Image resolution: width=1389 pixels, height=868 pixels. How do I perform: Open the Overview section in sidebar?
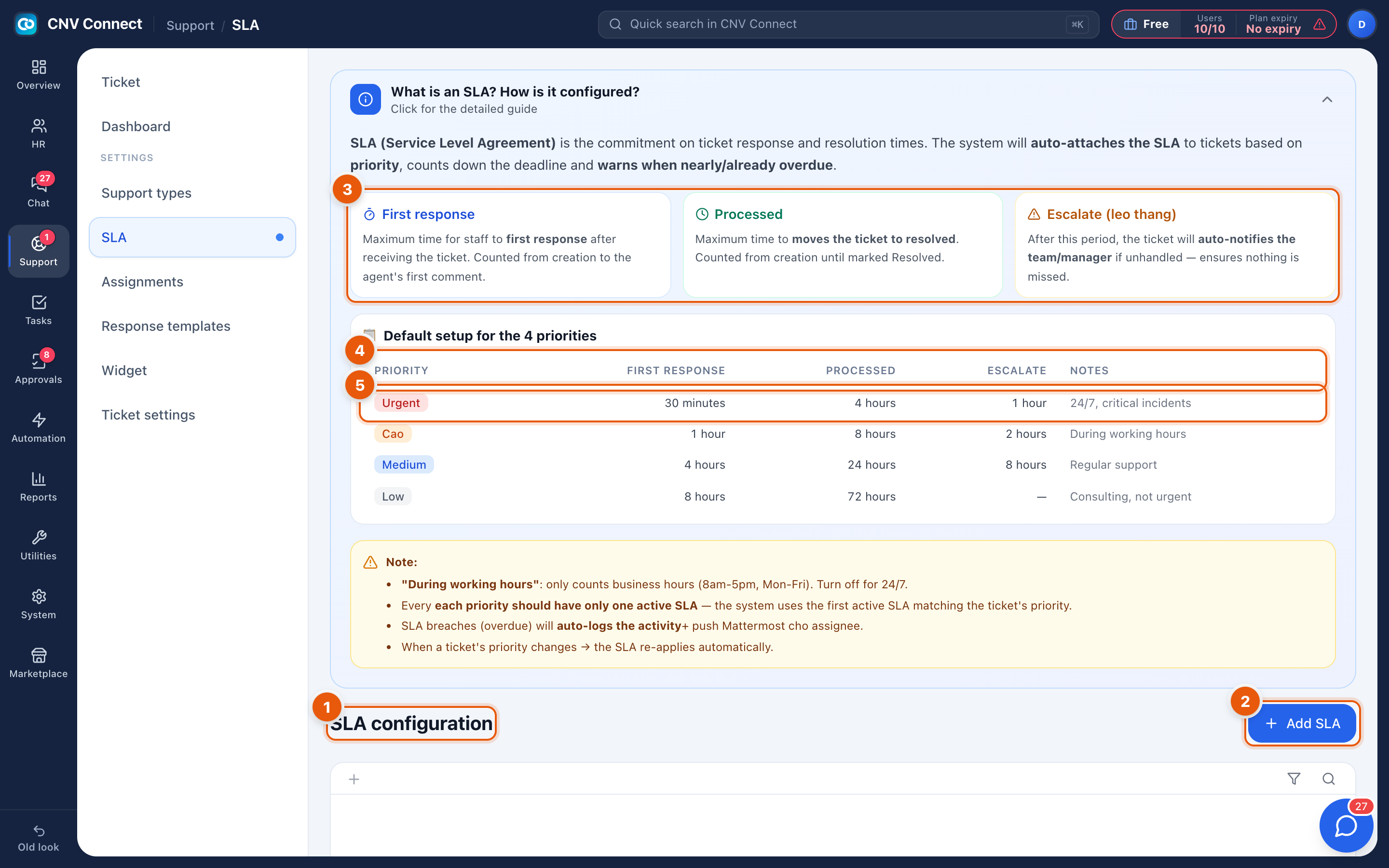[39, 75]
